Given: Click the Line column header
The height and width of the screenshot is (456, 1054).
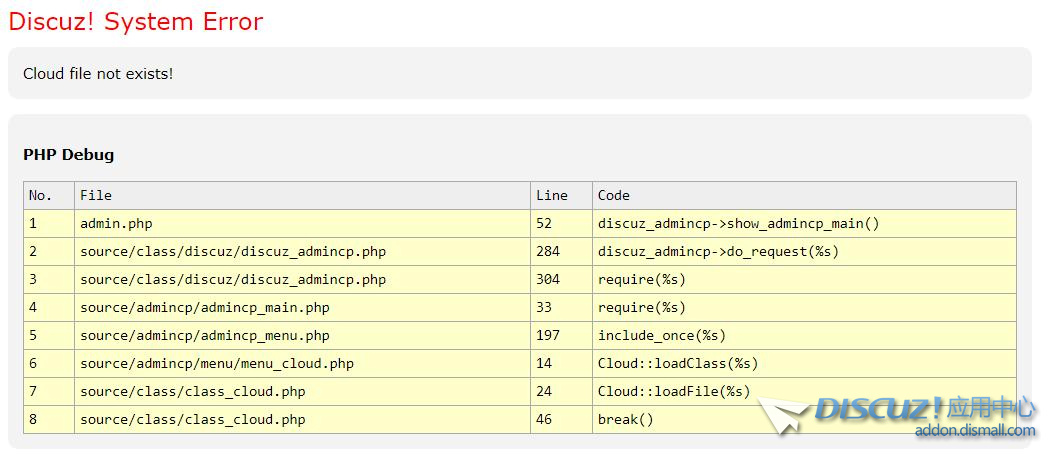Looking at the screenshot, I should pyautogui.click(x=551, y=195).
